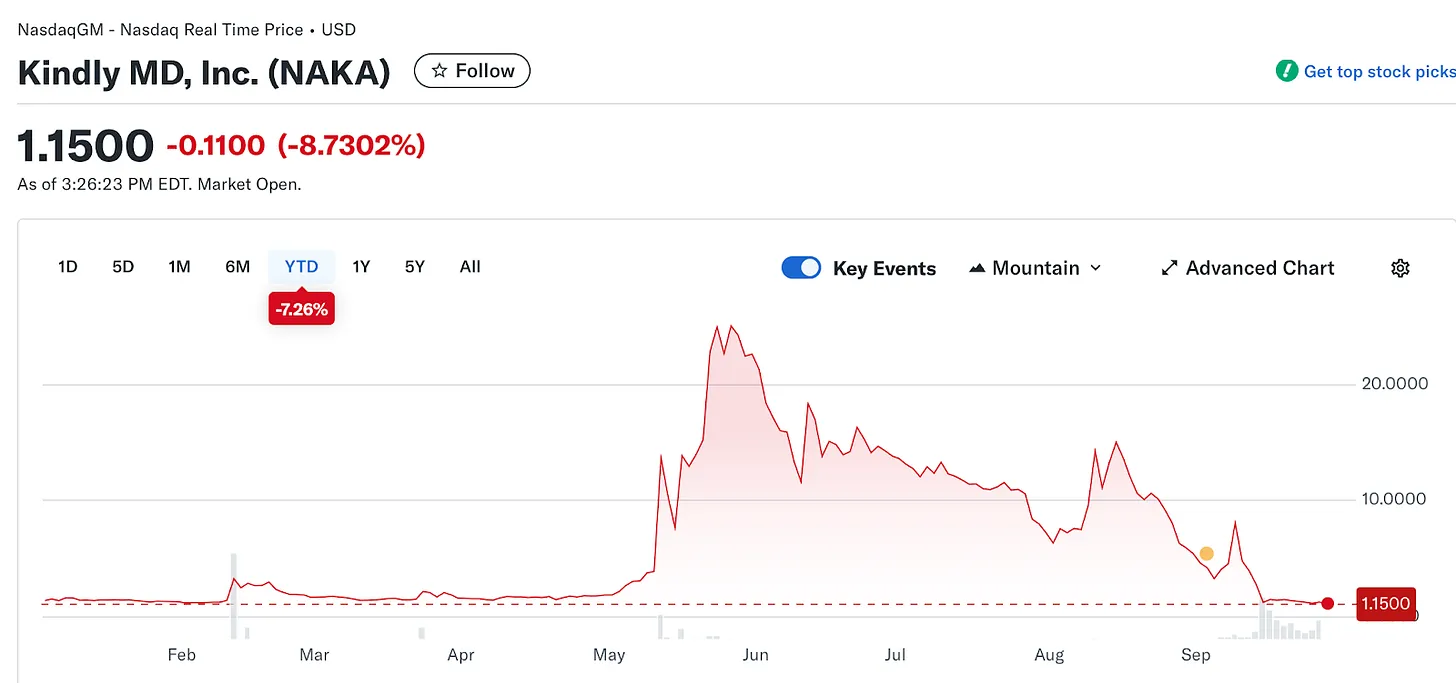
Task: Click the Mountain chart type icon
Action: pos(977,268)
